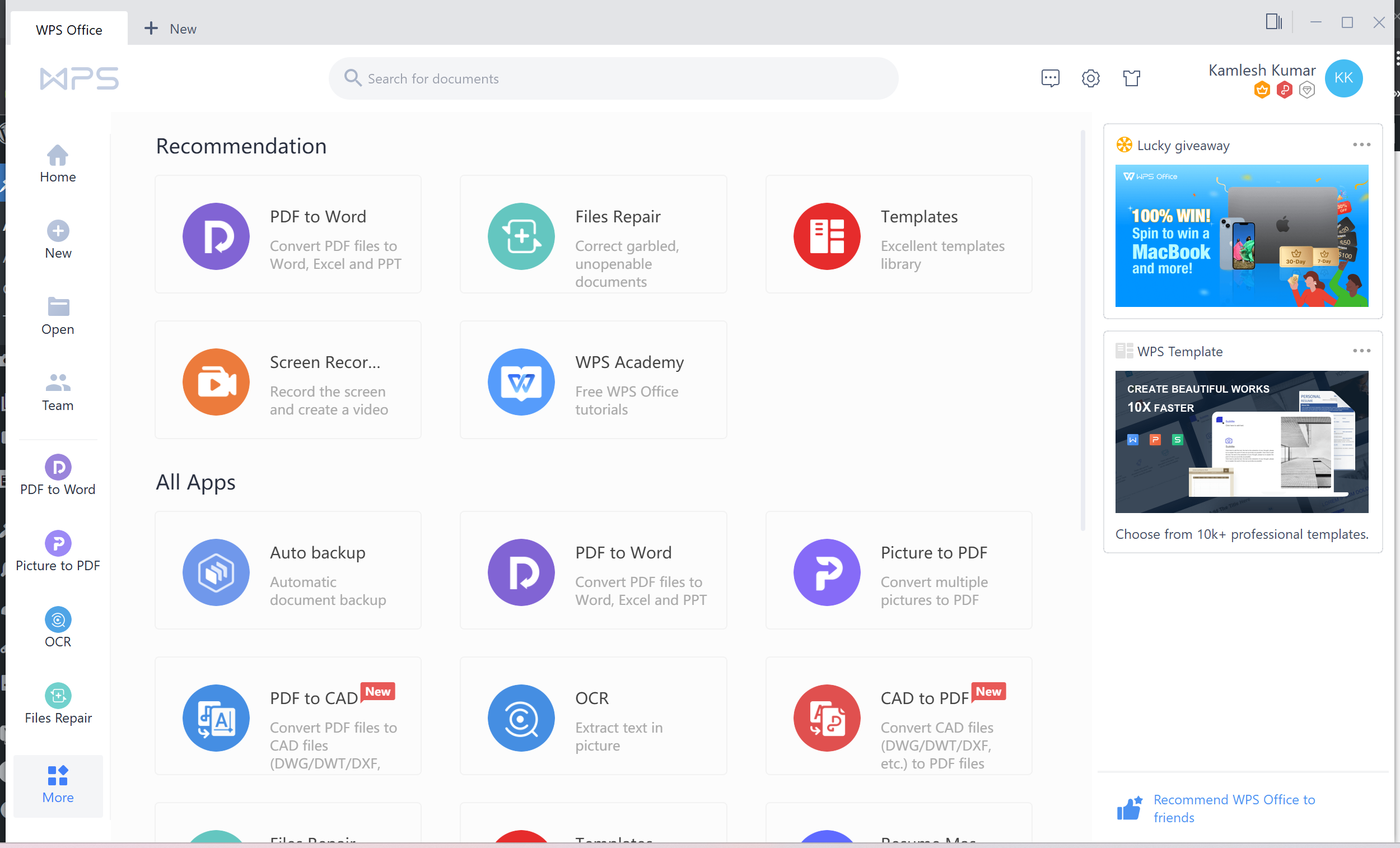This screenshot has height=848, width=1400.
Task: Open the skin shirt icon
Action: tap(1131, 78)
